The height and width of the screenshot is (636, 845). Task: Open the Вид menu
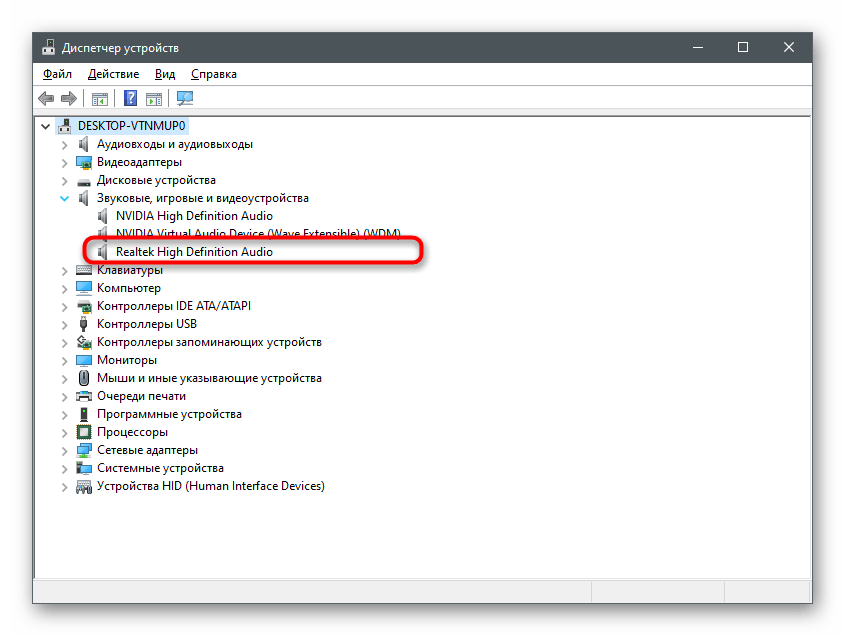(x=165, y=74)
